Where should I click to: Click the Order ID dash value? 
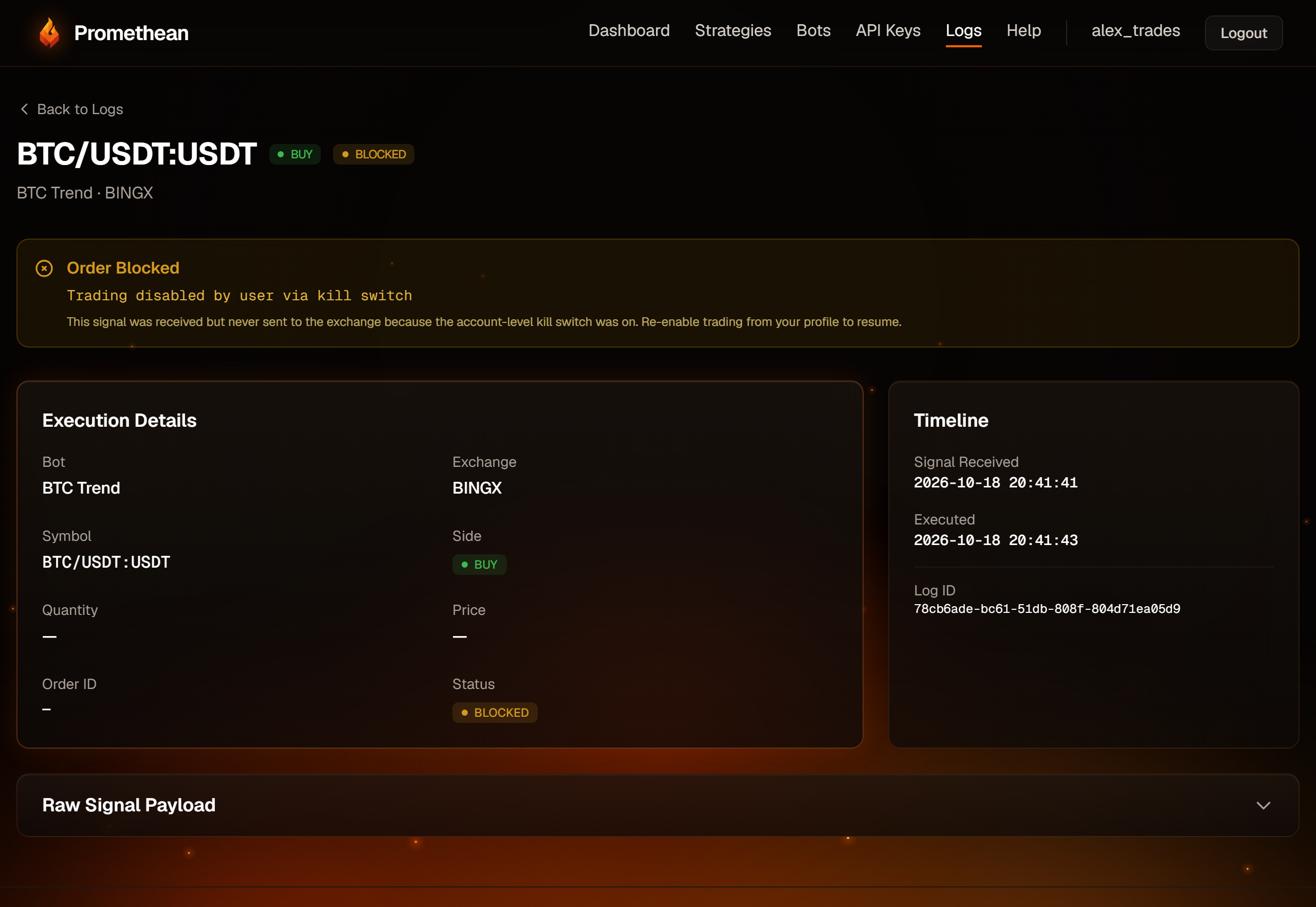click(47, 709)
